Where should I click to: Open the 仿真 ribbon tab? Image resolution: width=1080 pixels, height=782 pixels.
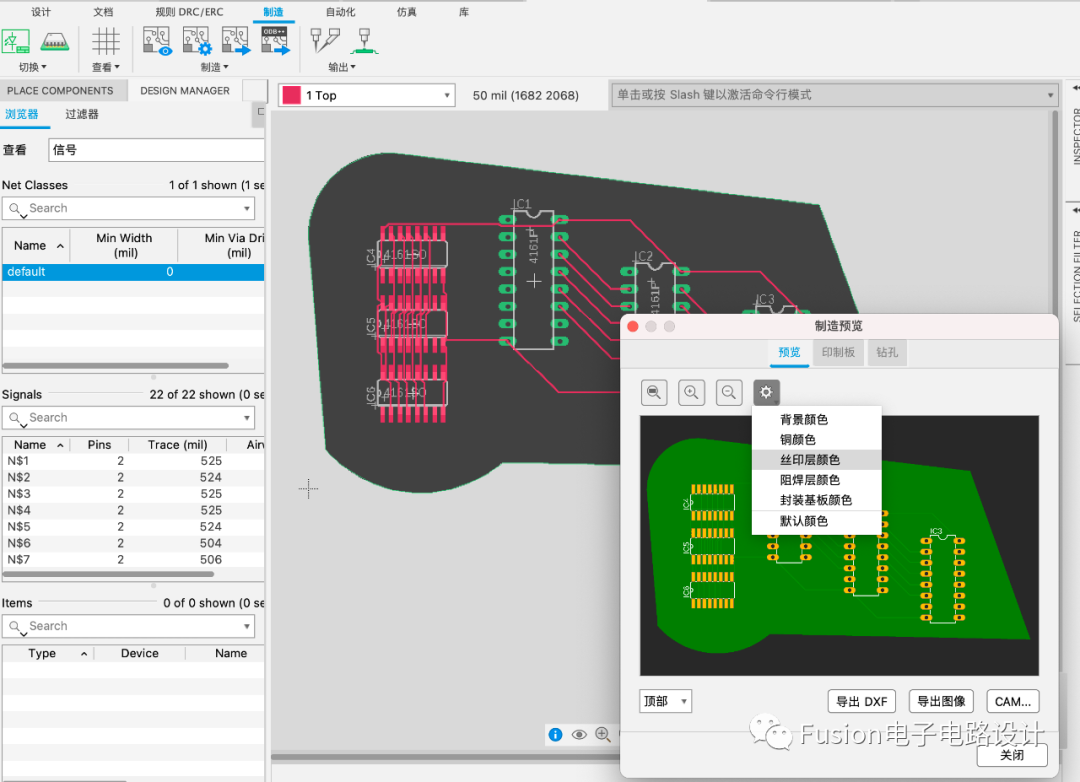(x=406, y=12)
